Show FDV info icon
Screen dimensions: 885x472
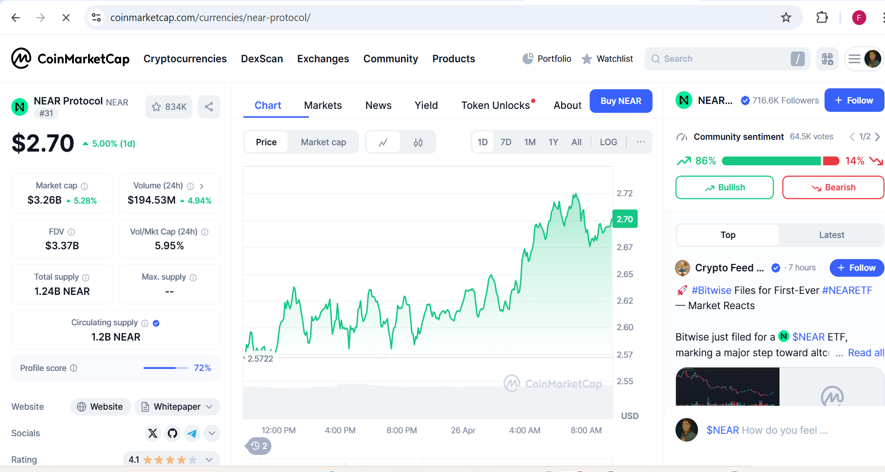[x=71, y=232]
